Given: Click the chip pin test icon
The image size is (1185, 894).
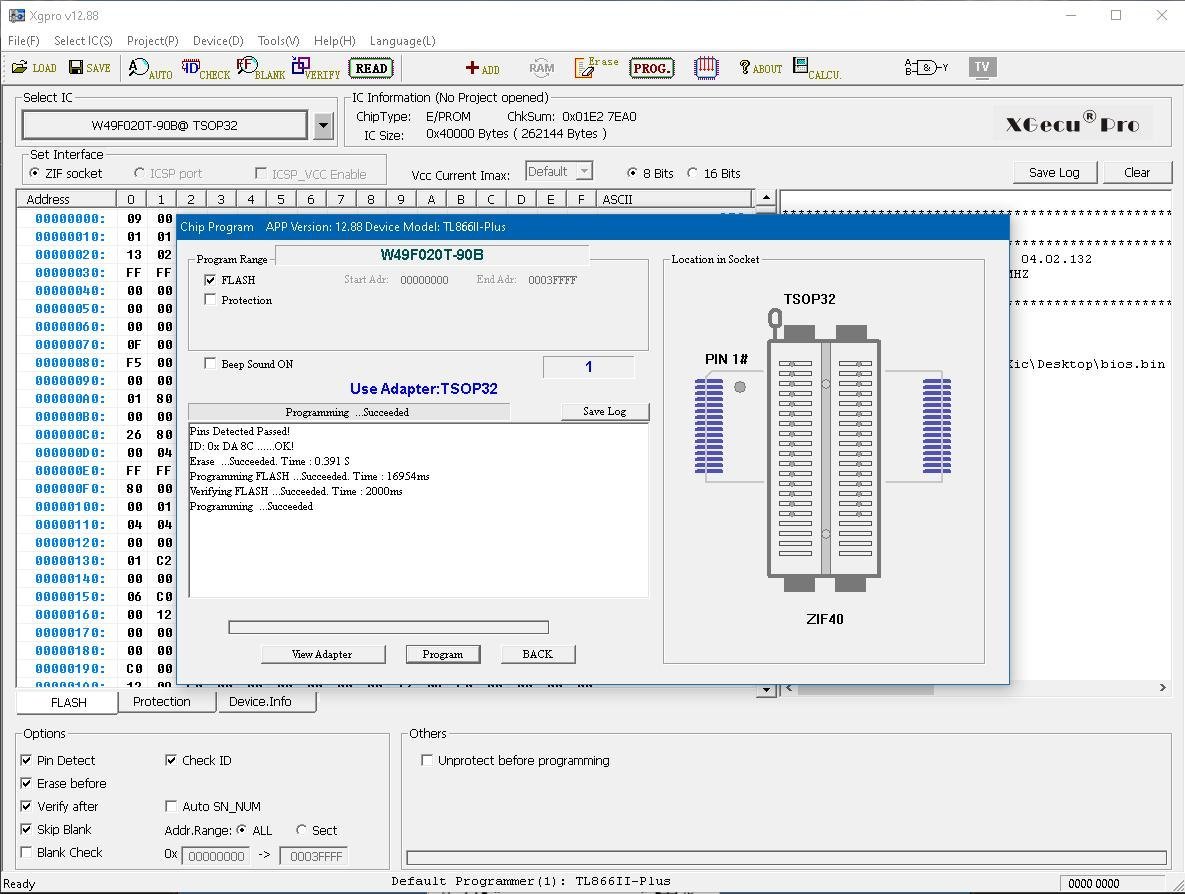Looking at the screenshot, I should pyautogui.click(x=706, y=68).
